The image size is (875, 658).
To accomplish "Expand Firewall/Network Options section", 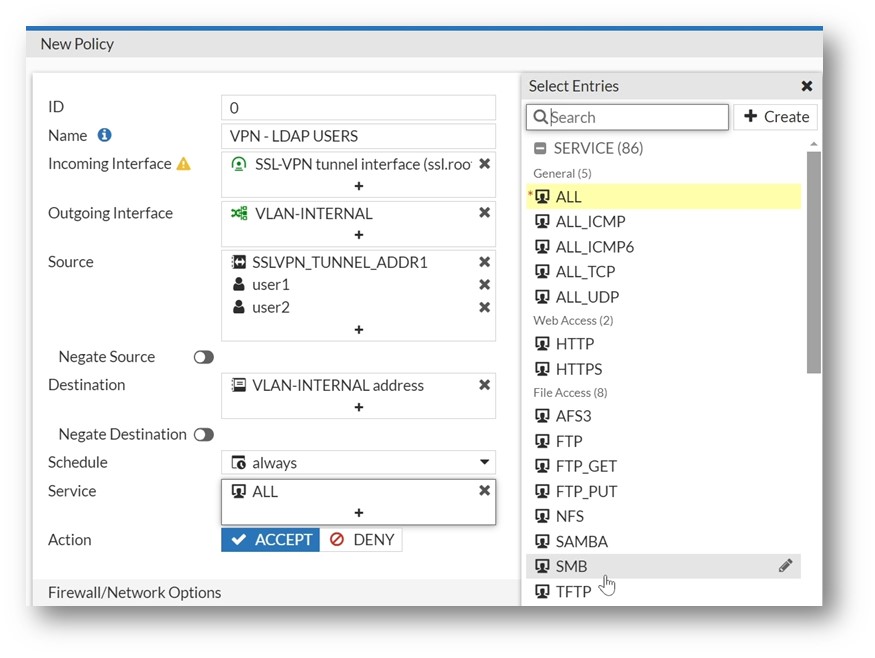I will coord(134,592).
